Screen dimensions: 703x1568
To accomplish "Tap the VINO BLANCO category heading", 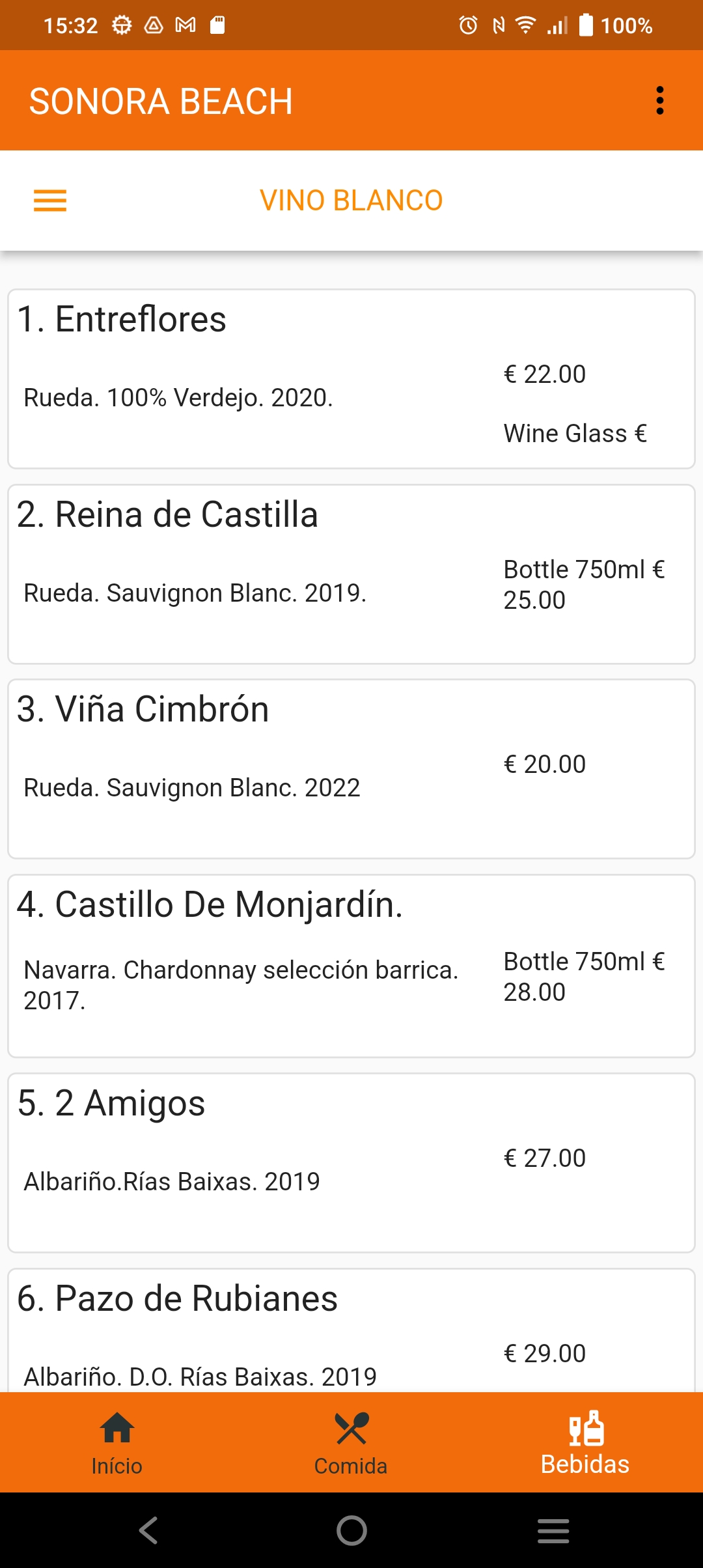I will (351, 201).
